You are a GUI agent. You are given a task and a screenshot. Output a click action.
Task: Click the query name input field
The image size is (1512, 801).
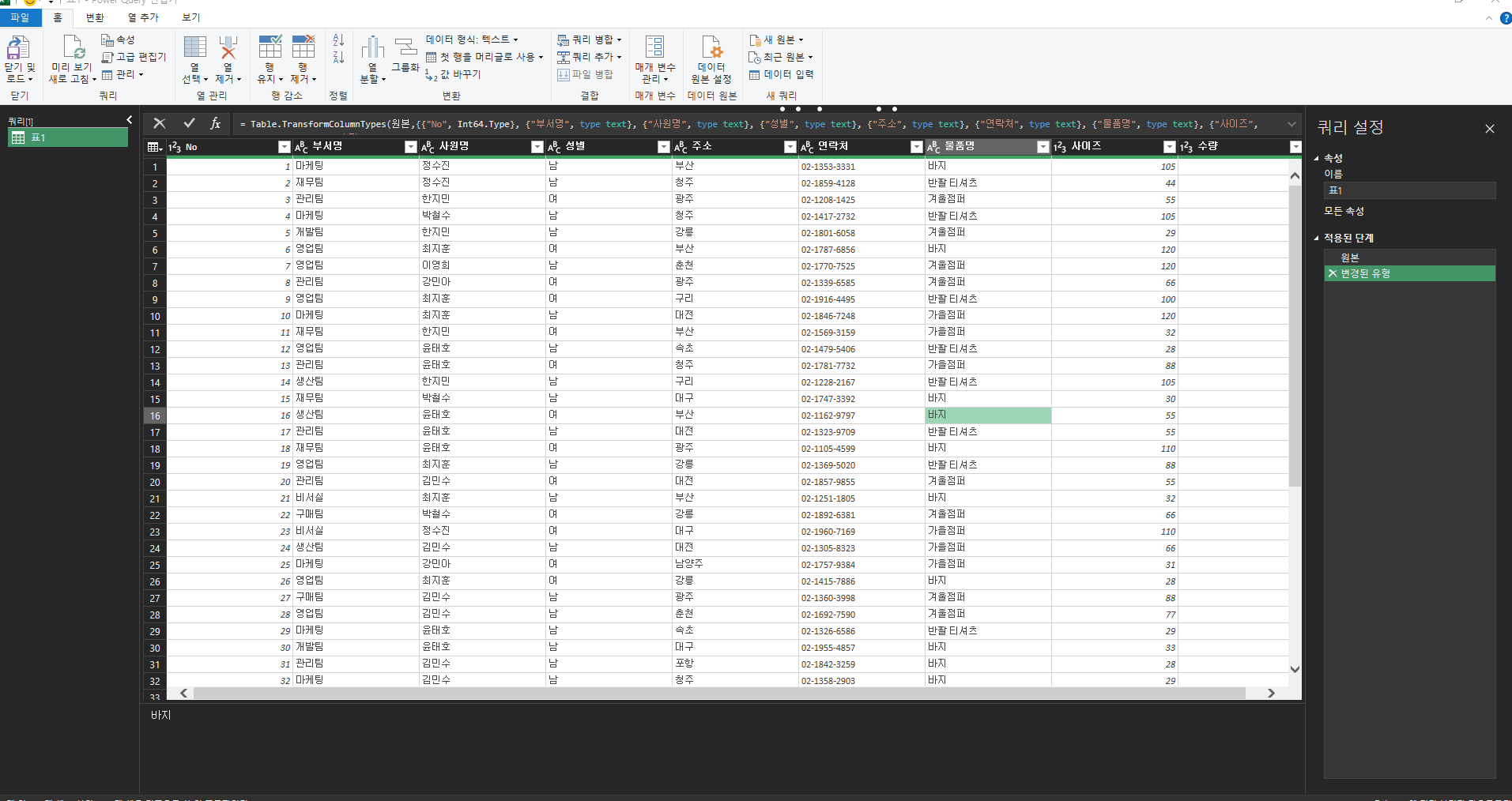pos(1409,190)
